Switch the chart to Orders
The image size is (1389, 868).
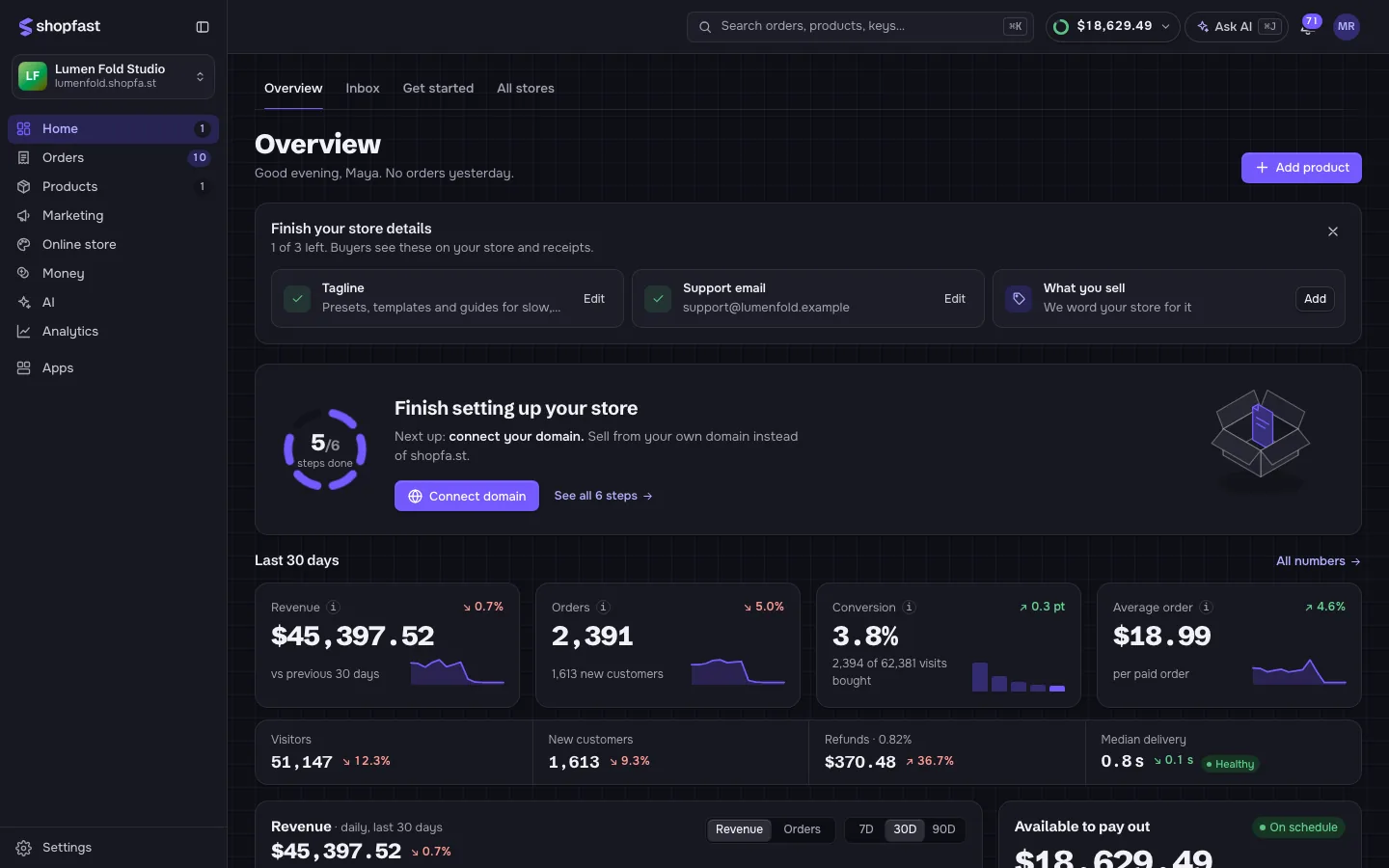pyautogui.click(x=802, y=829)
